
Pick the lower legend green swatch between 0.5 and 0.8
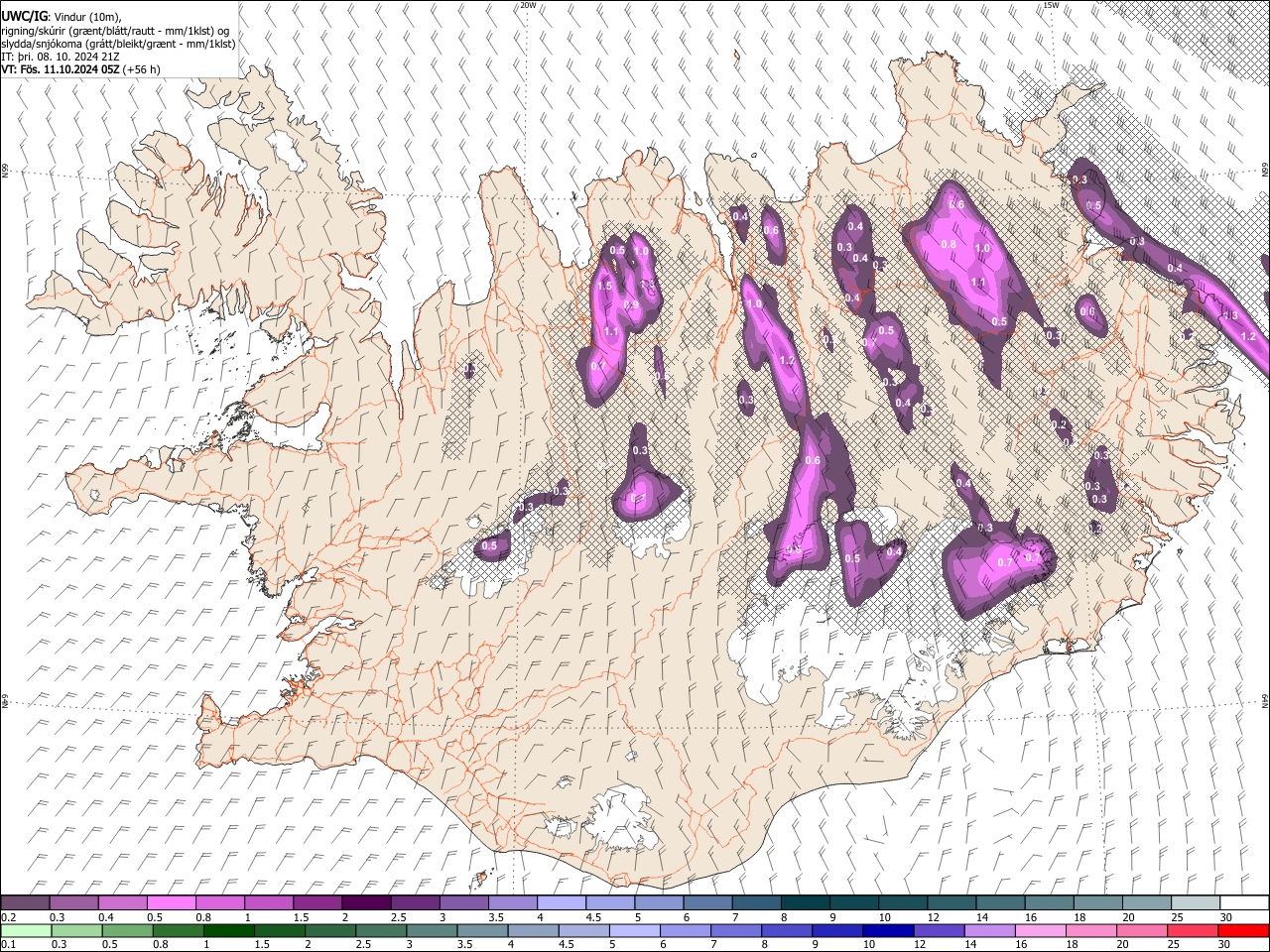pos(127,930)
